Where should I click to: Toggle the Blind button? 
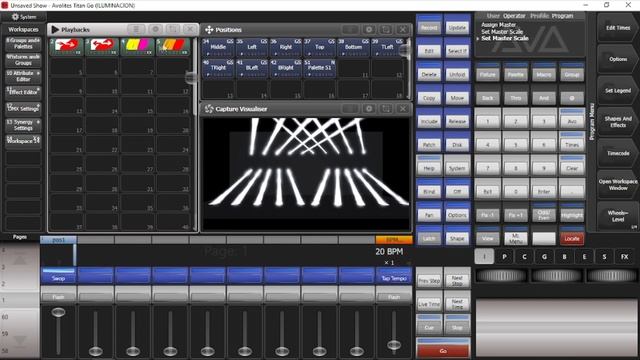[x=429, y=189]
